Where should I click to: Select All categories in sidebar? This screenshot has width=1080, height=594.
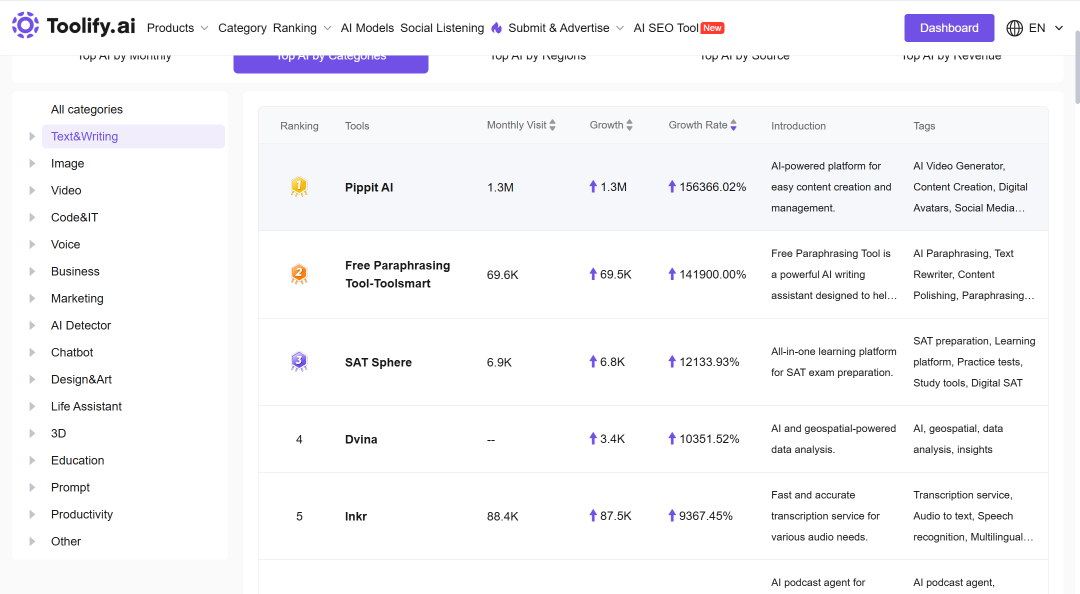pos(87,110)
